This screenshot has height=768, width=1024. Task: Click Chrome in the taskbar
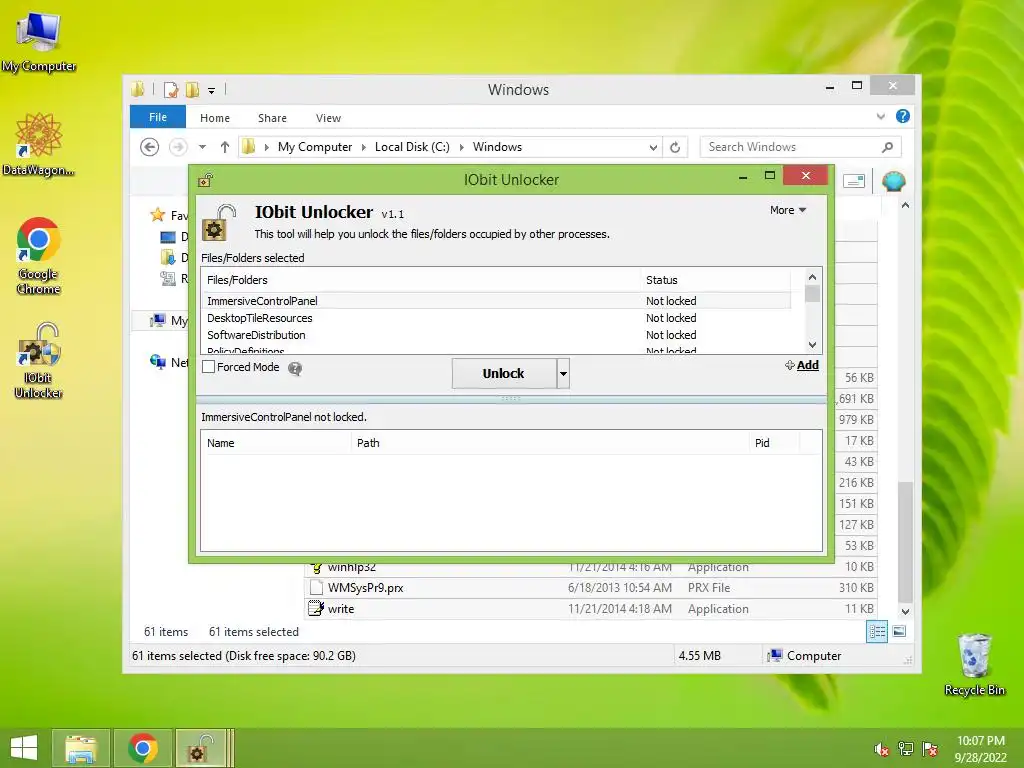[143, 748]
